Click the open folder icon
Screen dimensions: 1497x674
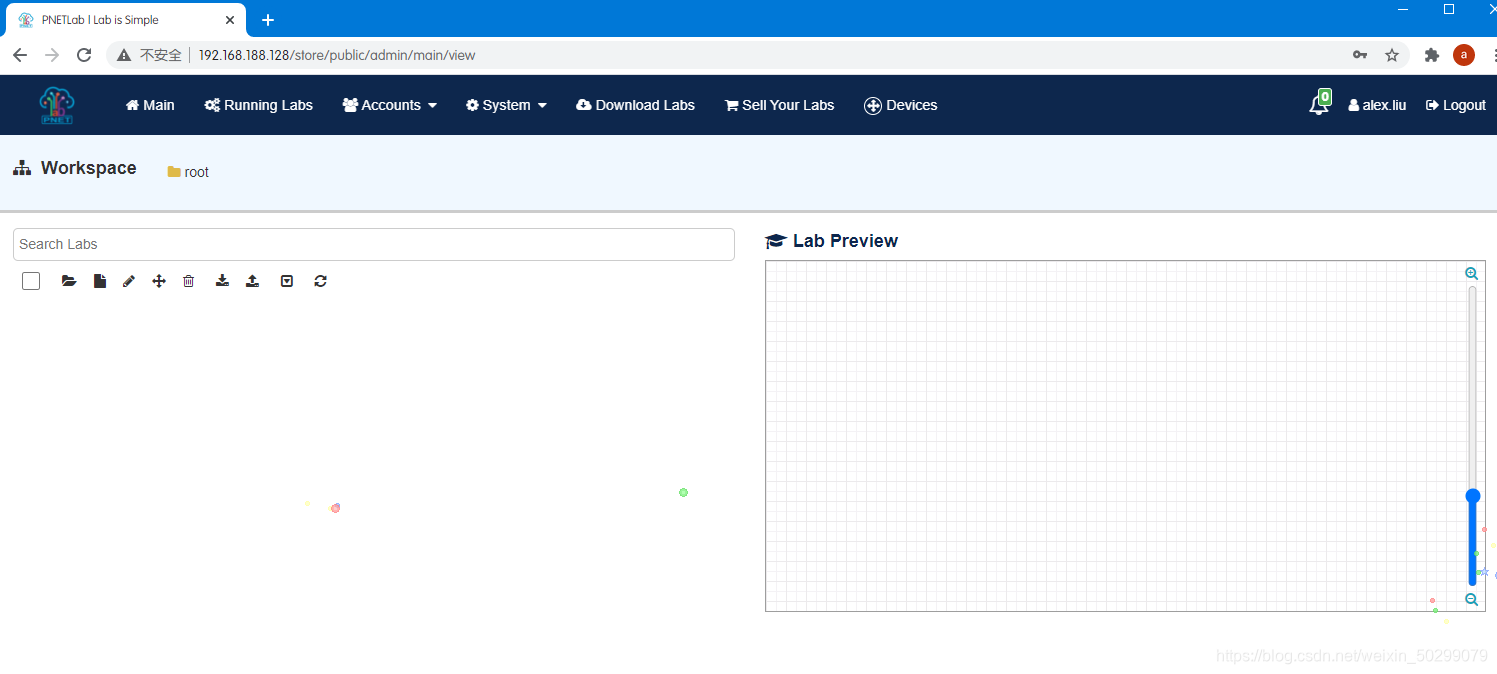coord(69,281)
